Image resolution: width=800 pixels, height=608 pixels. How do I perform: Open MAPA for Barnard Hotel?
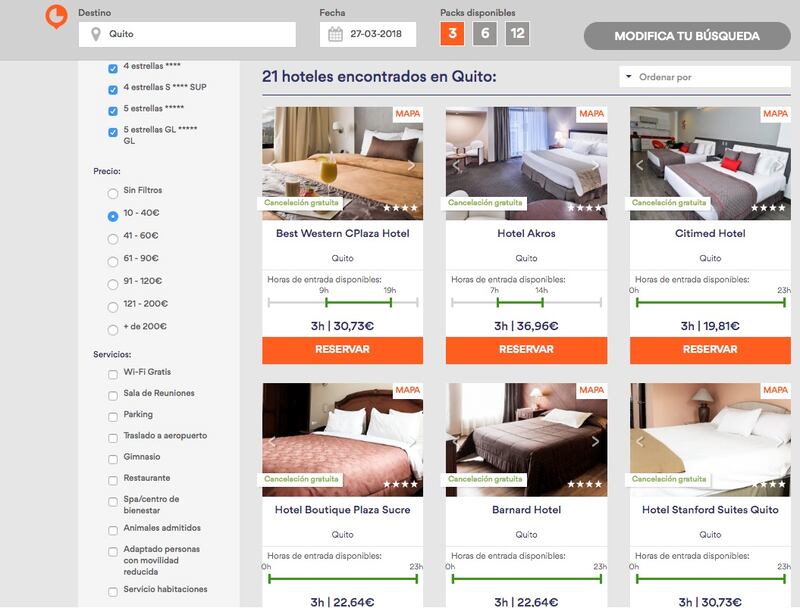coord(592,390)
